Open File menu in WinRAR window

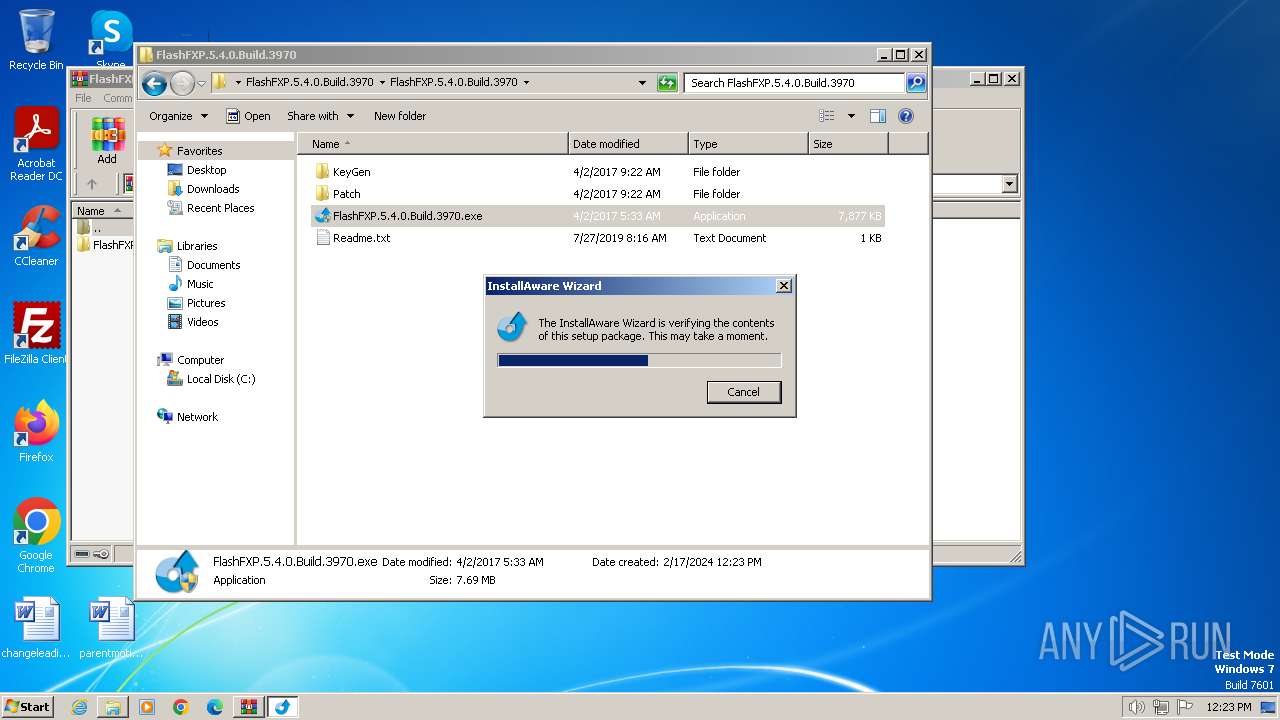(x=83, y=98)
